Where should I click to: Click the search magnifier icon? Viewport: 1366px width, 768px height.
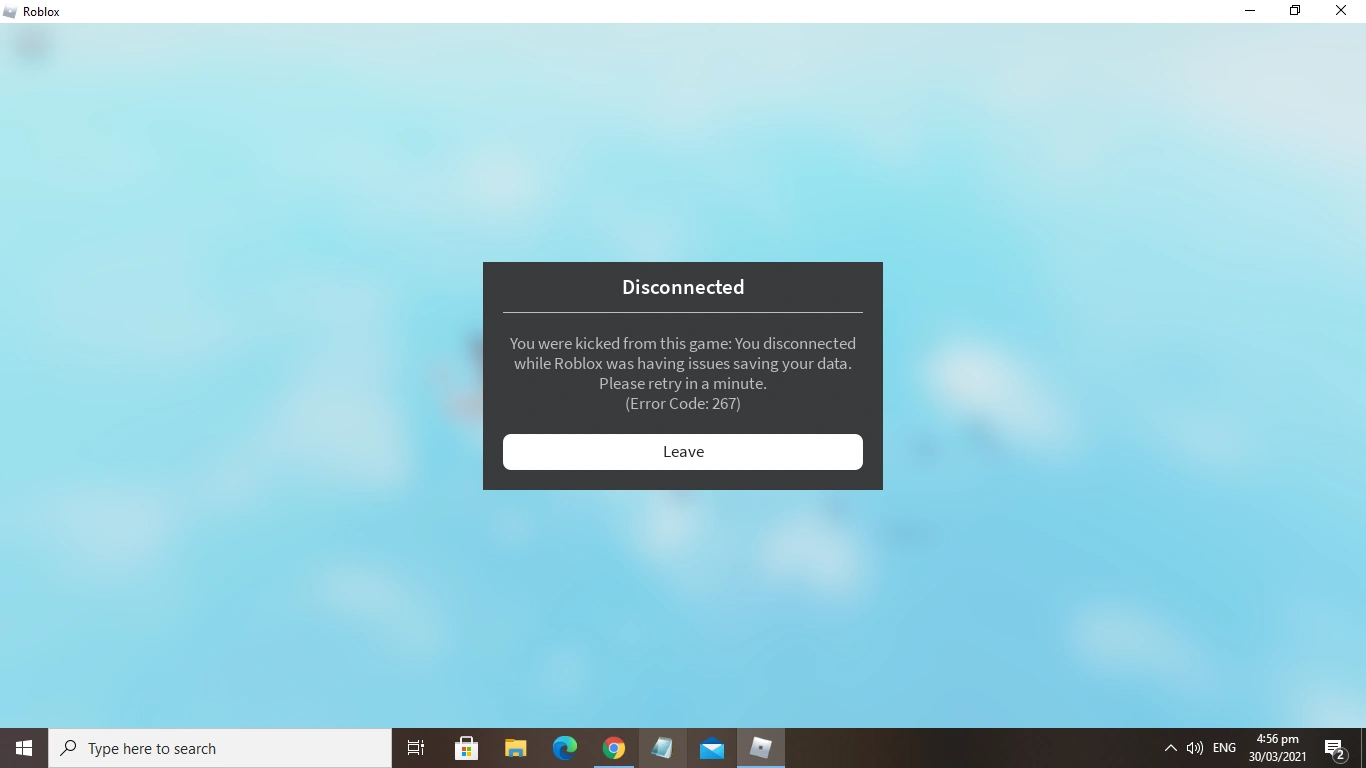67,747
